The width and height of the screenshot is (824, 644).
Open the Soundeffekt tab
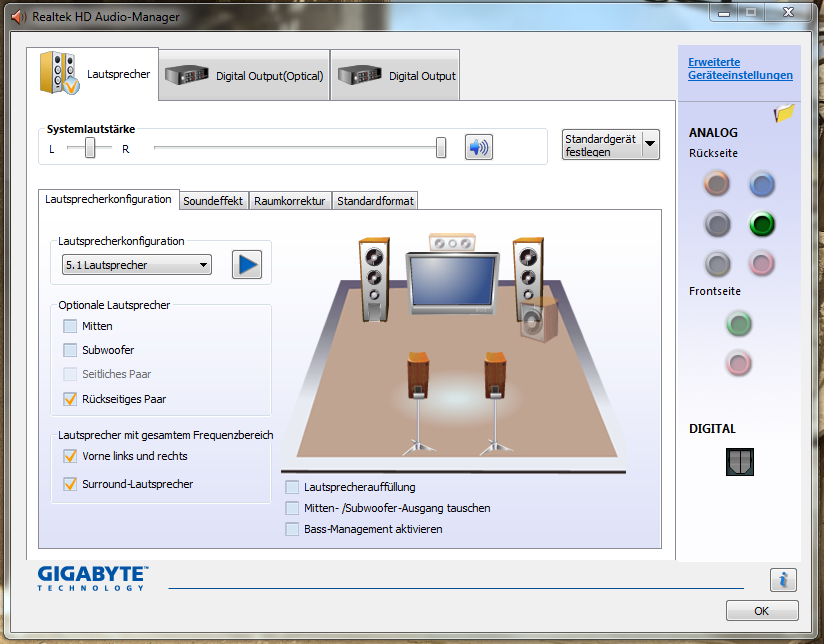pyautogui.click(x=213, y=201)
